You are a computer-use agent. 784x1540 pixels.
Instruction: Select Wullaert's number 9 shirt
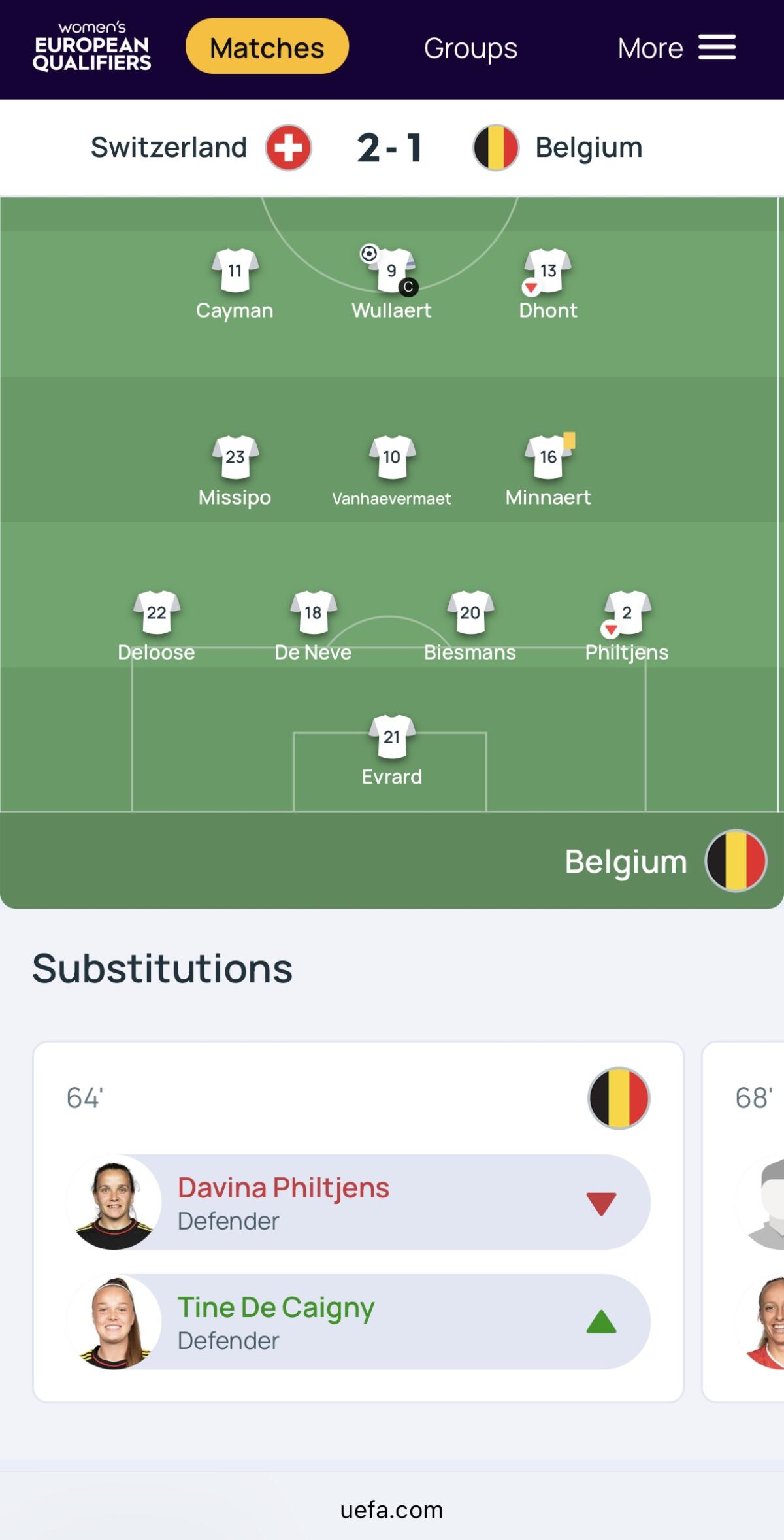tap(392, 271)
